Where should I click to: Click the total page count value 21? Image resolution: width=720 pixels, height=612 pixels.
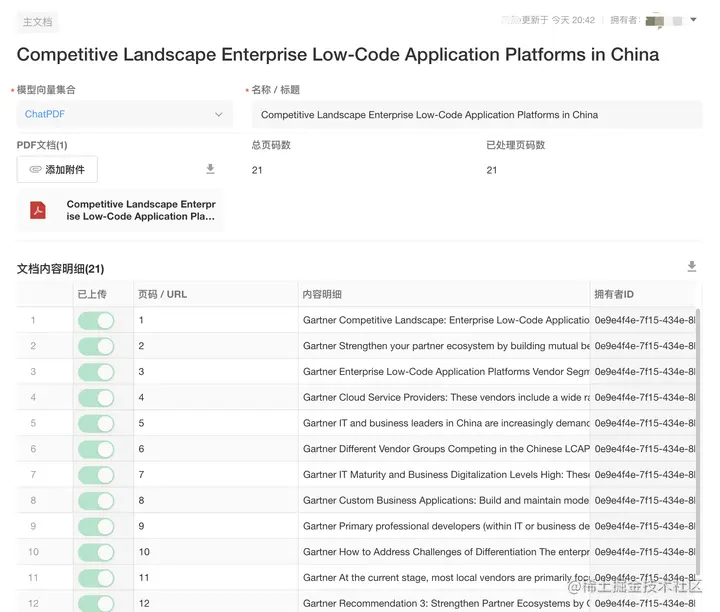point(257,170)
